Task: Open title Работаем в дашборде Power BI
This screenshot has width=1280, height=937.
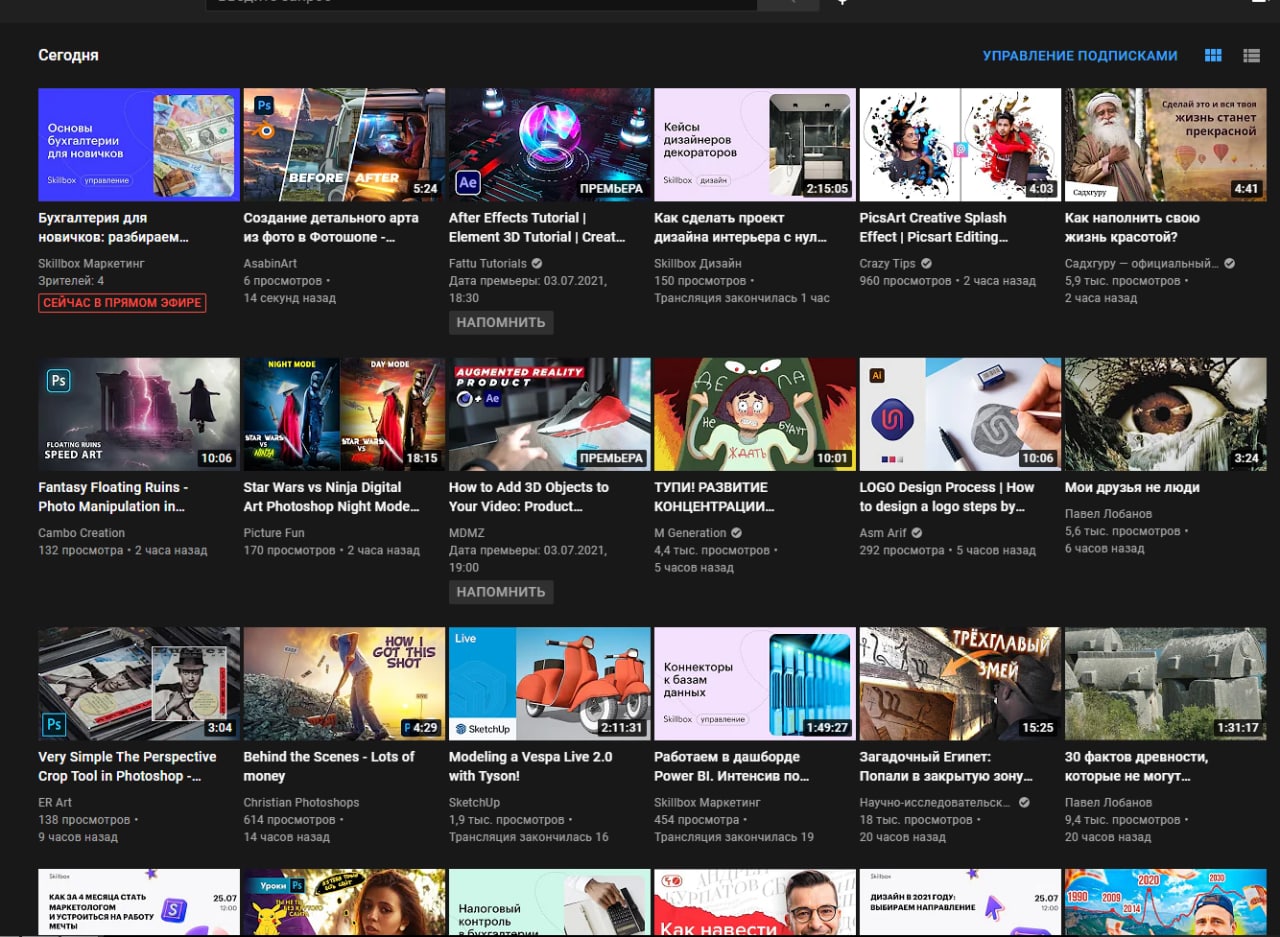Action: 732,766
